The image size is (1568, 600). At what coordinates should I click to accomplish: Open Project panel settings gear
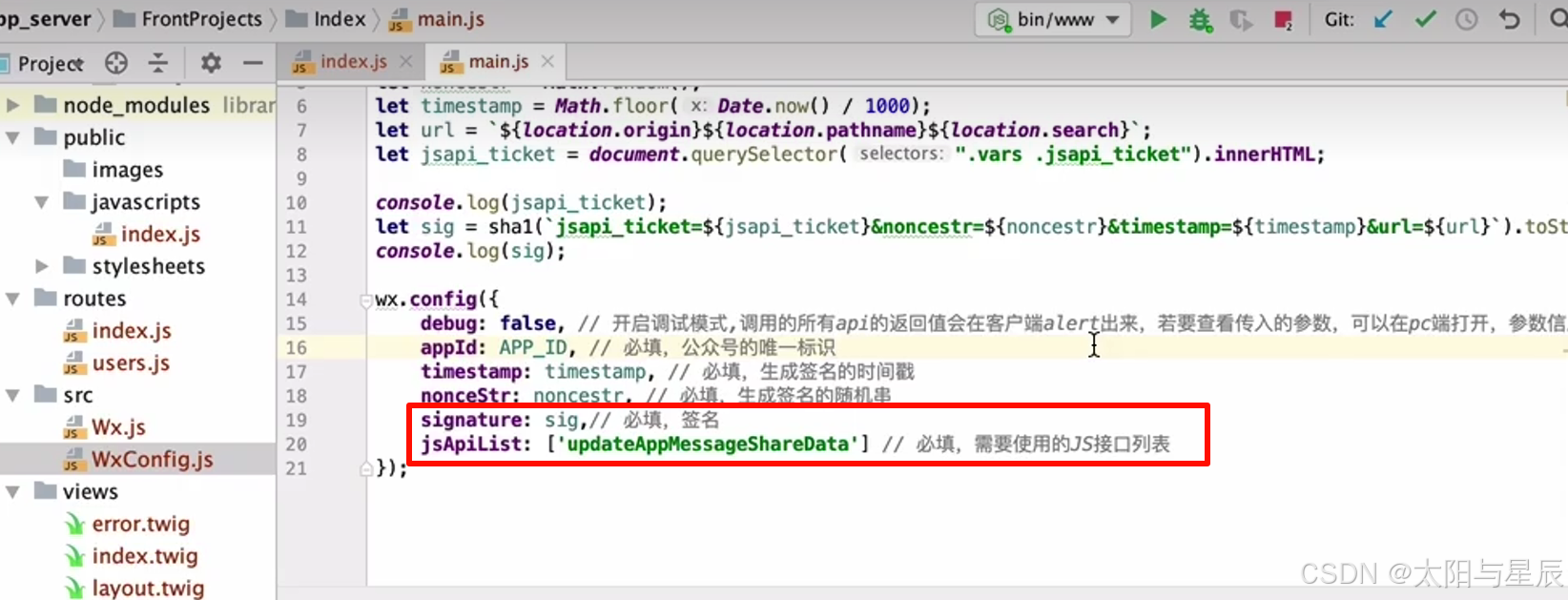pos(211,63)
